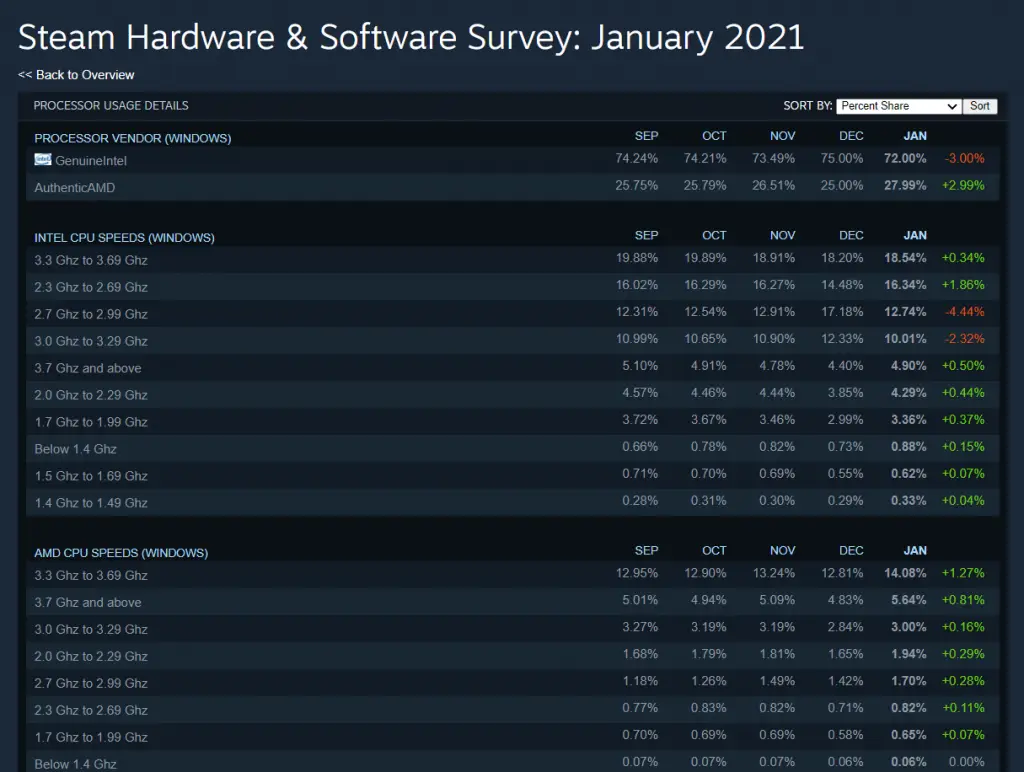Click the survey title January 2021 heading
The height and width of the screenshot is (772, 1024).
411,38
